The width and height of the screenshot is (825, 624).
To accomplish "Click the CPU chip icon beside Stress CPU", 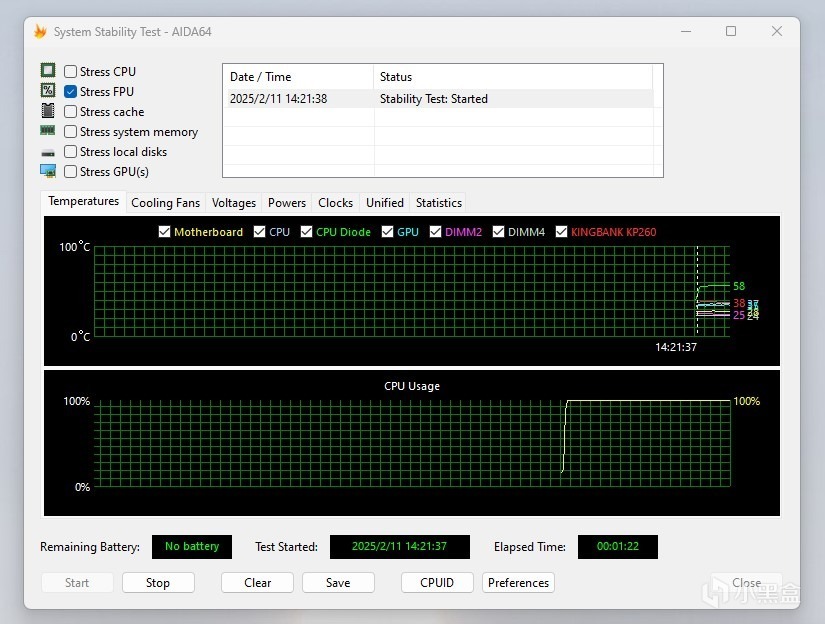I will [x=48, y=70].
